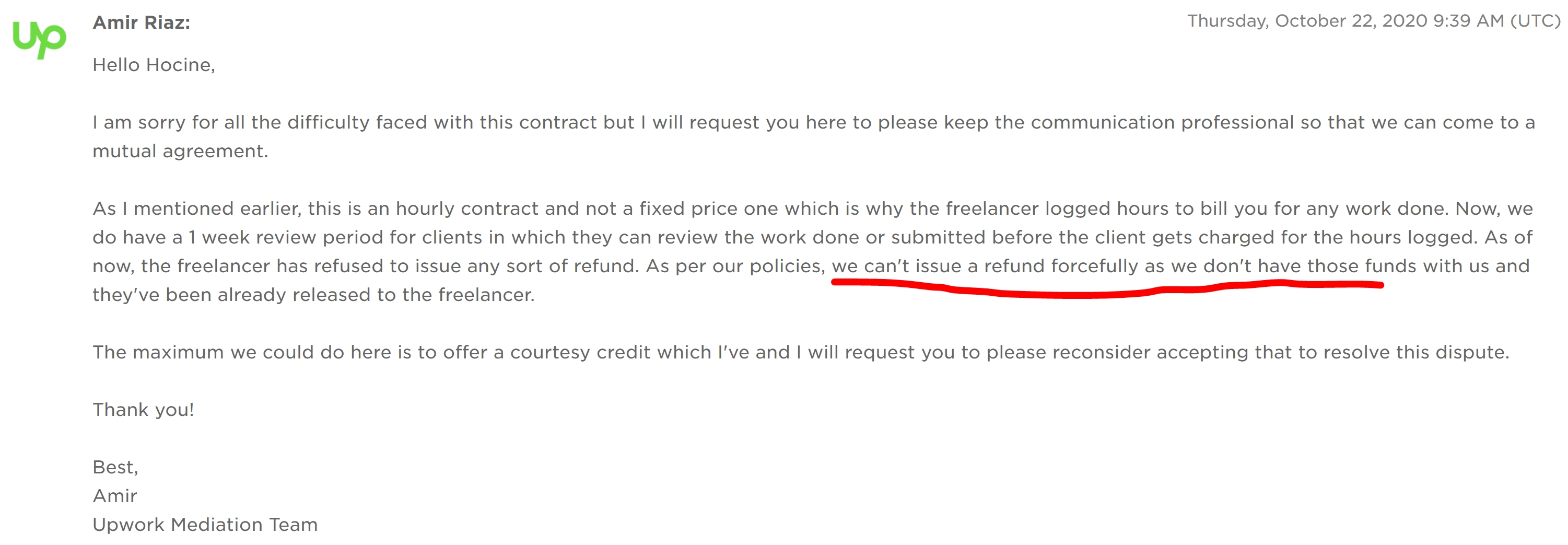The width and height of the screenshot is (1568, 545).
Task: Click the sender name Amir Riaz
Action: coord(141,22)
